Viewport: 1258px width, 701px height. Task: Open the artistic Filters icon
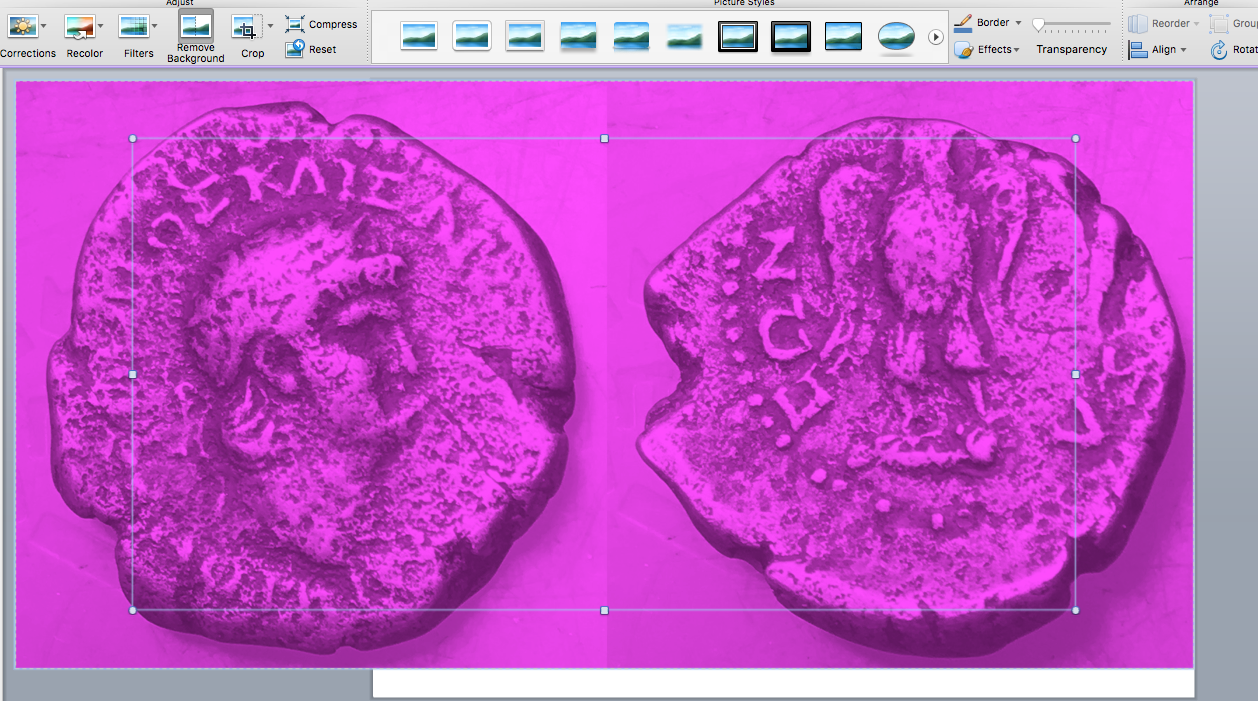pos(133,27)
